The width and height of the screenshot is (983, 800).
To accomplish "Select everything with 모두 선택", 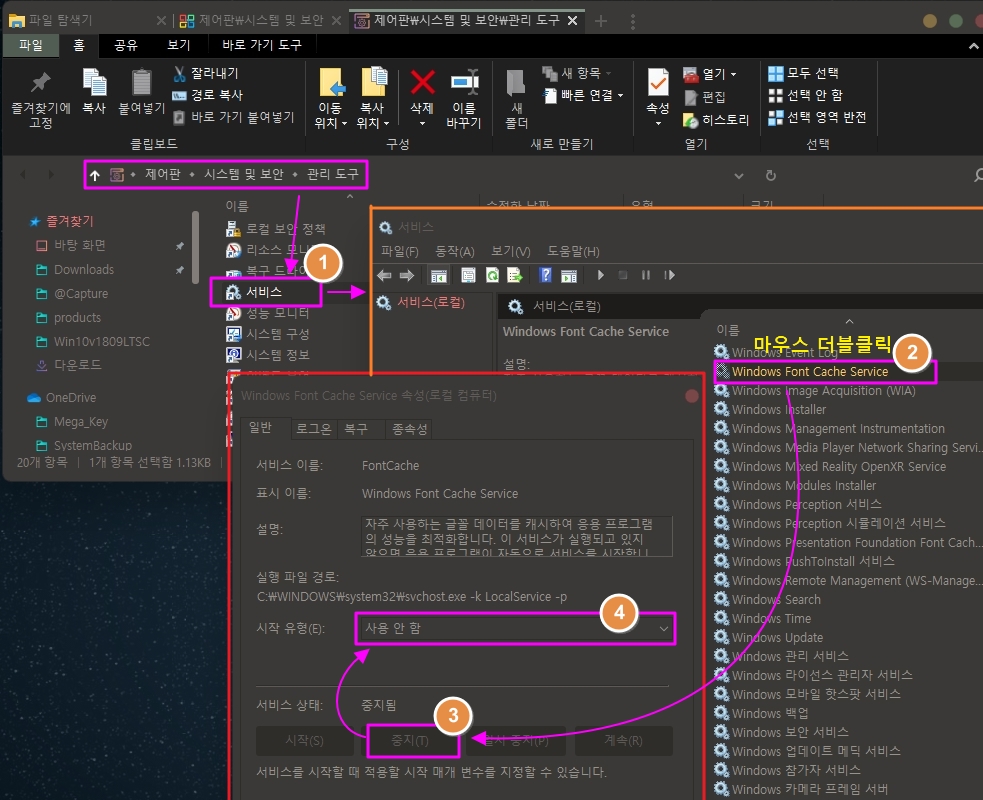I will (804, 73).
